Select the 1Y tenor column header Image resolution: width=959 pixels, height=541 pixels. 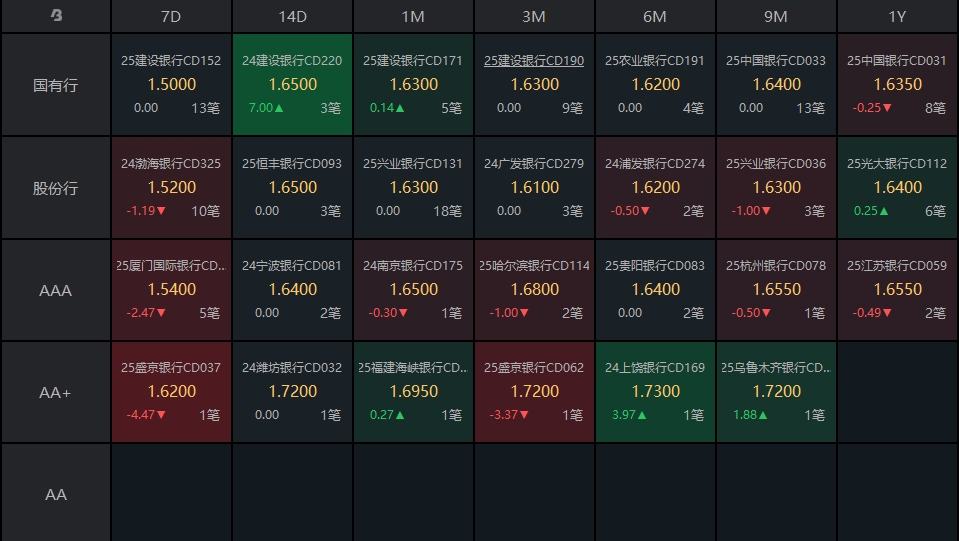tap(897, 17)
